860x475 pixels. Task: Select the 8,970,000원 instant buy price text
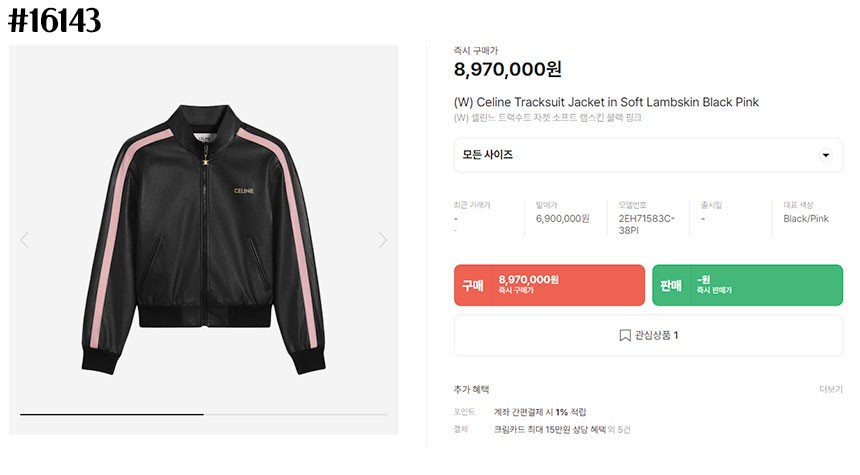coord(507,69)
